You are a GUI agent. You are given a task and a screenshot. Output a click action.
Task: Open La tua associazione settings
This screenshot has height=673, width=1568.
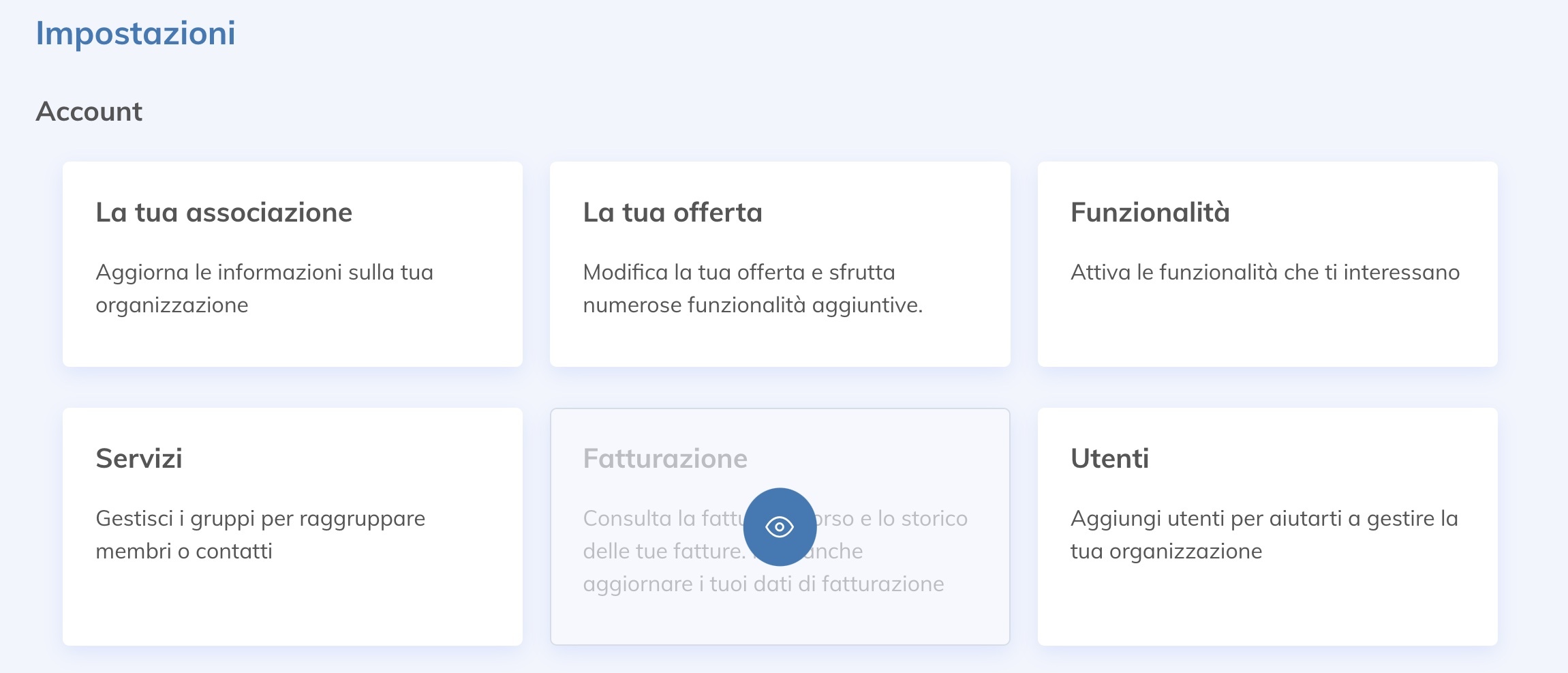pyautogui.click(x=293, y=264)
